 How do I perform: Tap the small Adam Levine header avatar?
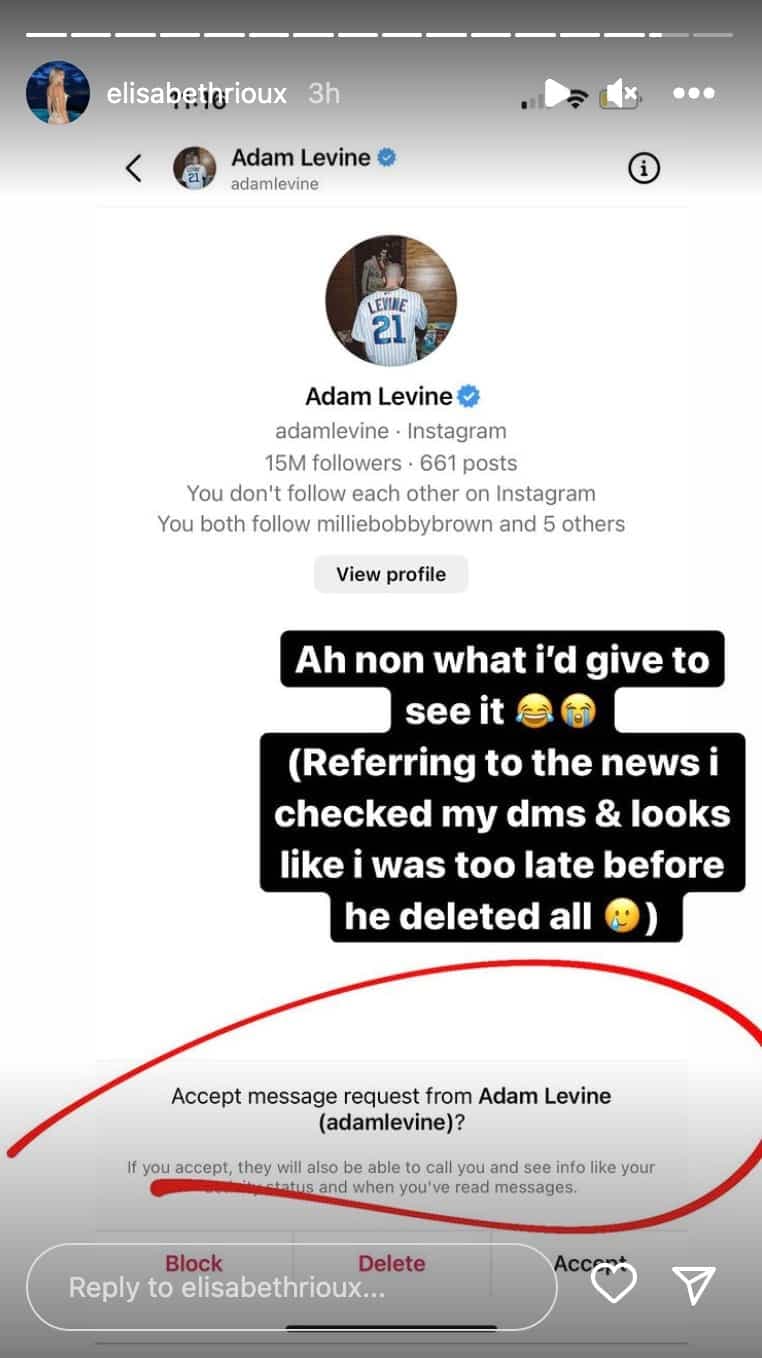(194, 168)
